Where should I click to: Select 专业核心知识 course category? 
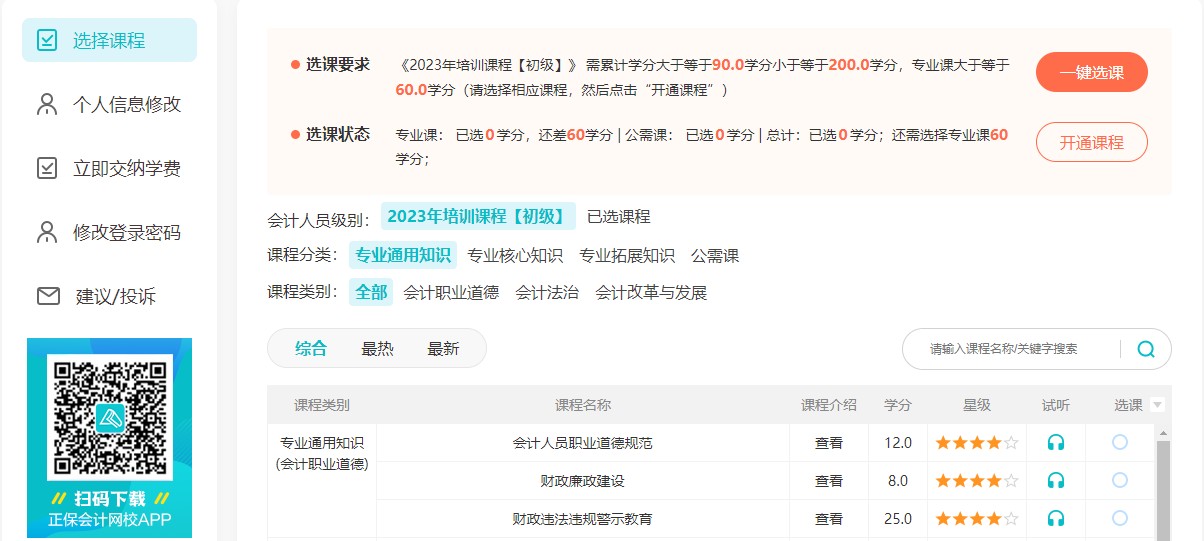[515, 255]
